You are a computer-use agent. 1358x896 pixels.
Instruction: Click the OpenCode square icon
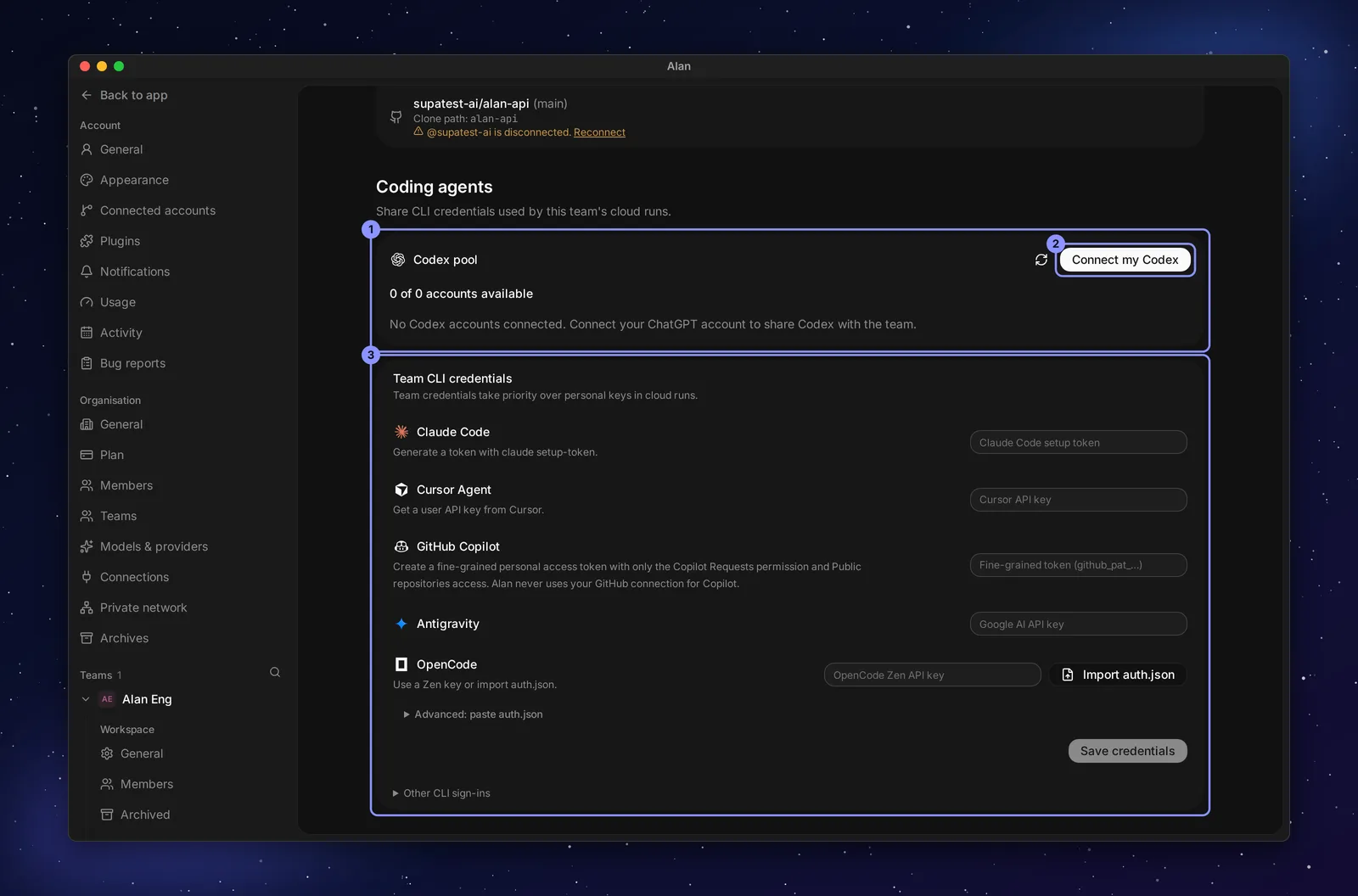click(401, 664)
